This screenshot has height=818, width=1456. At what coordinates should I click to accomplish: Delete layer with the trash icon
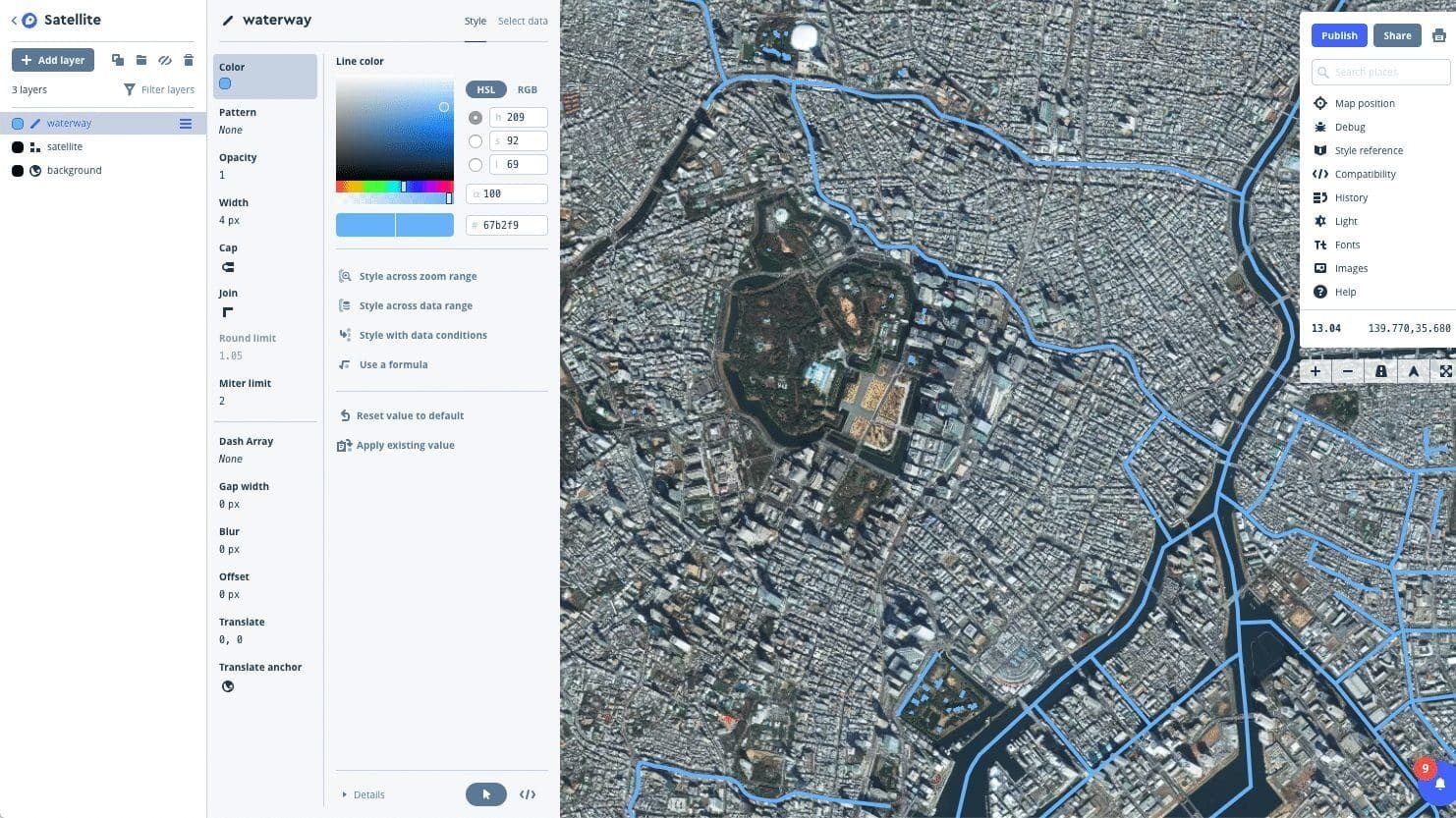pos(189,60)
